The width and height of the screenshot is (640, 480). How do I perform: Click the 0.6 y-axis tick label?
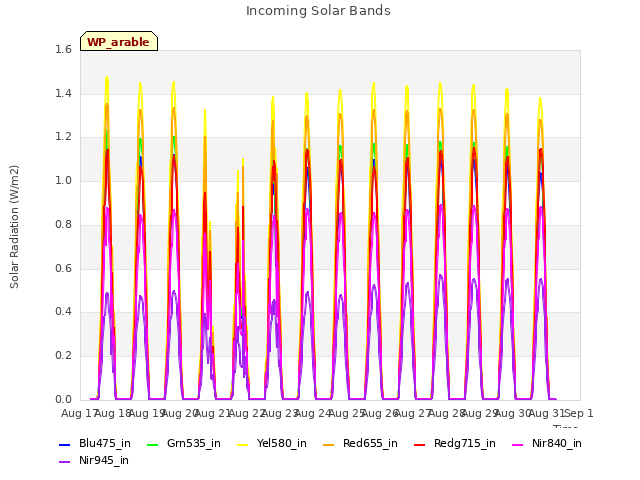click(x=63, y=269)
